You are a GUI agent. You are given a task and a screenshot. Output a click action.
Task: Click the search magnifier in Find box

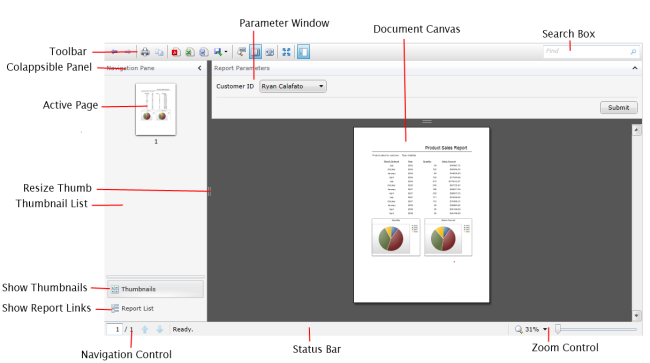(633, 52)
